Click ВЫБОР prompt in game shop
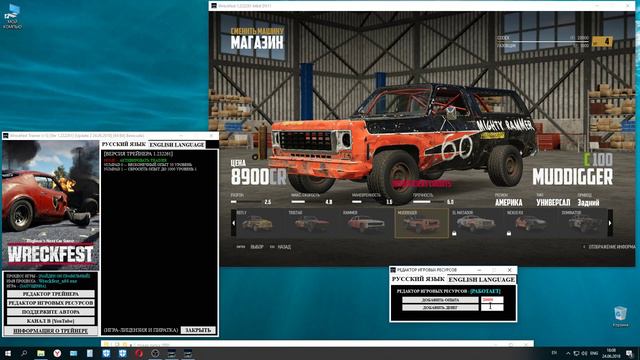640x360 pixels. pos(257,247)
